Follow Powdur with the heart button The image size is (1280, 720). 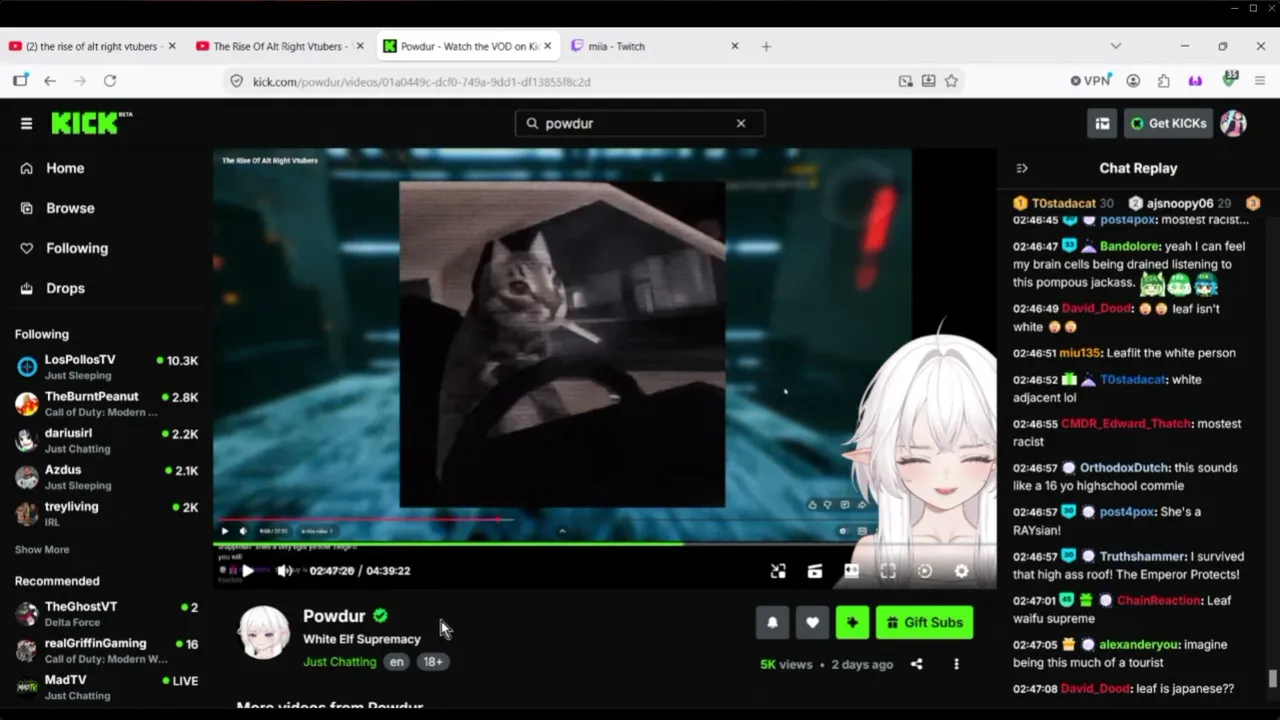click(x=812, y=622)
